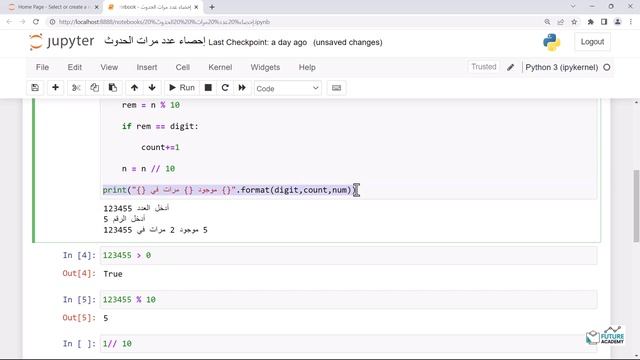640x360 pixels.
Task: Click the Logout button
Action: 592,42
